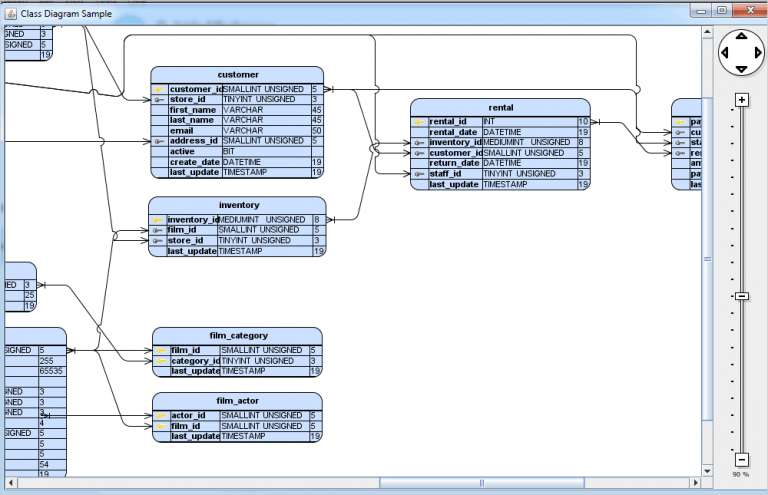Click the pan right arrow in navigation wheel

pyautogui.click(x=758, y=52)
